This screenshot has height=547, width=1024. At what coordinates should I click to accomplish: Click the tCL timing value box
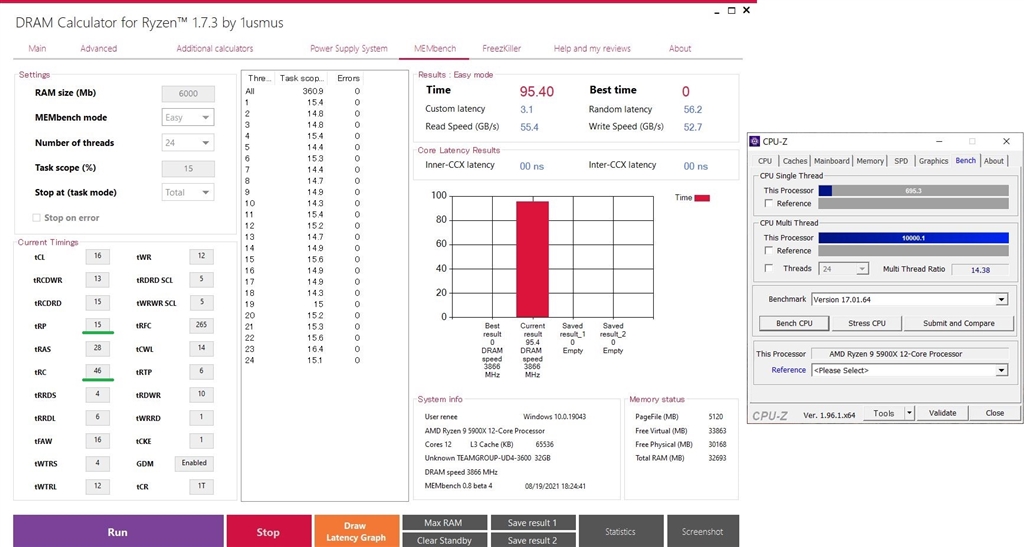tap(97, 257)
